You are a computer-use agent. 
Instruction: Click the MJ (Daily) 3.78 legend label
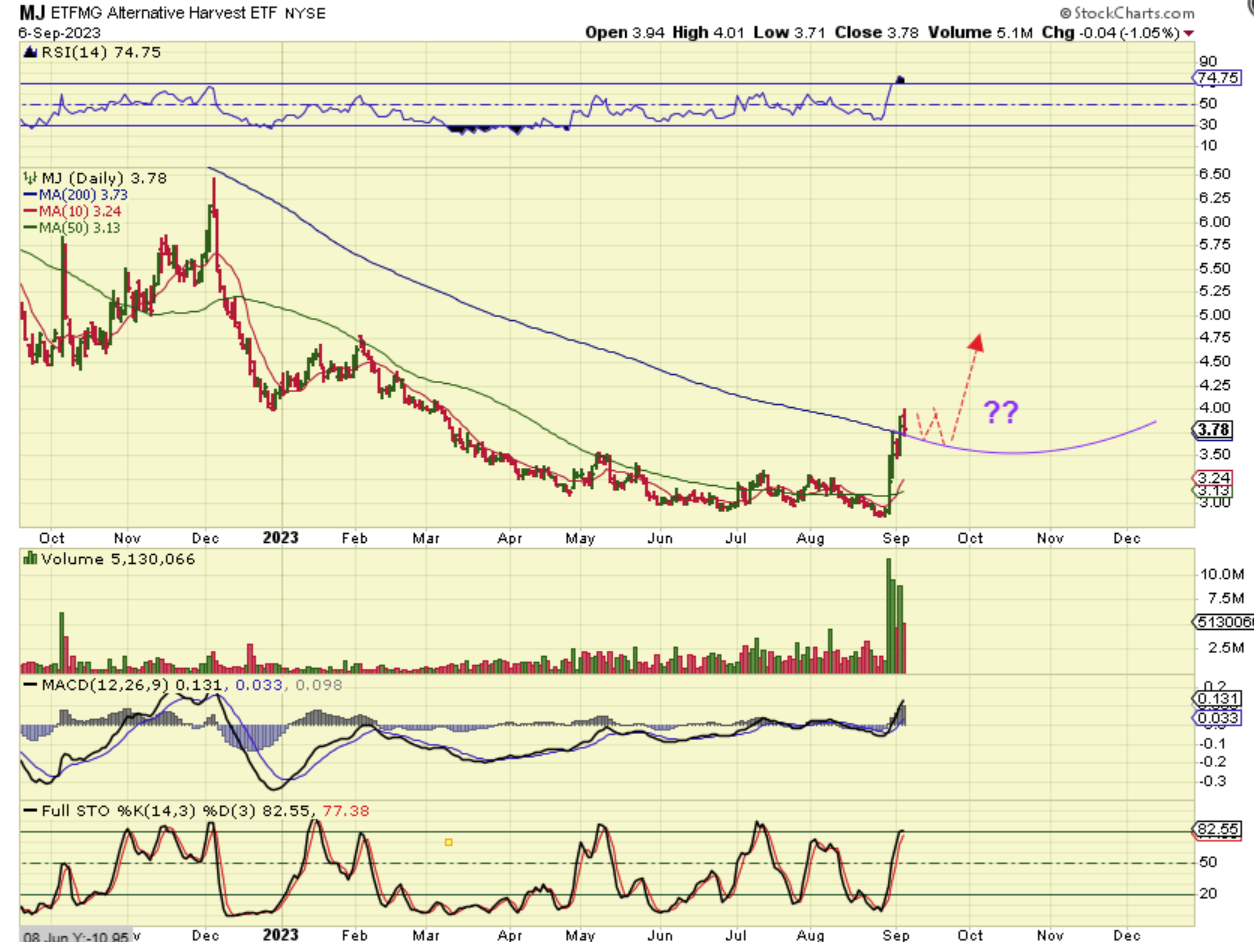pos(102,178)
